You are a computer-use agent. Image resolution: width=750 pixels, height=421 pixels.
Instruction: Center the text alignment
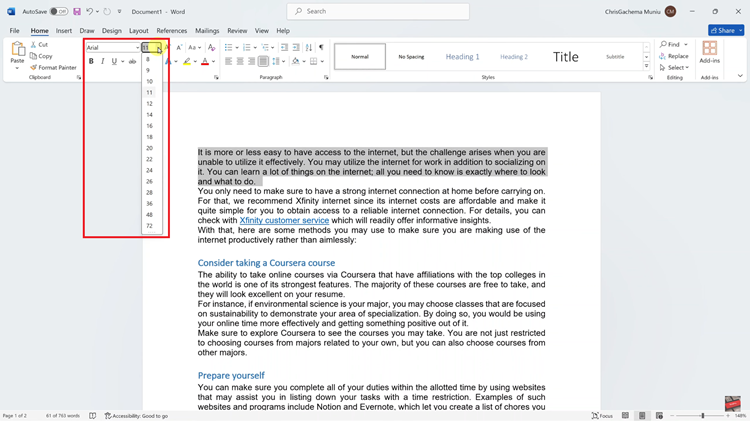coord(240,61)
